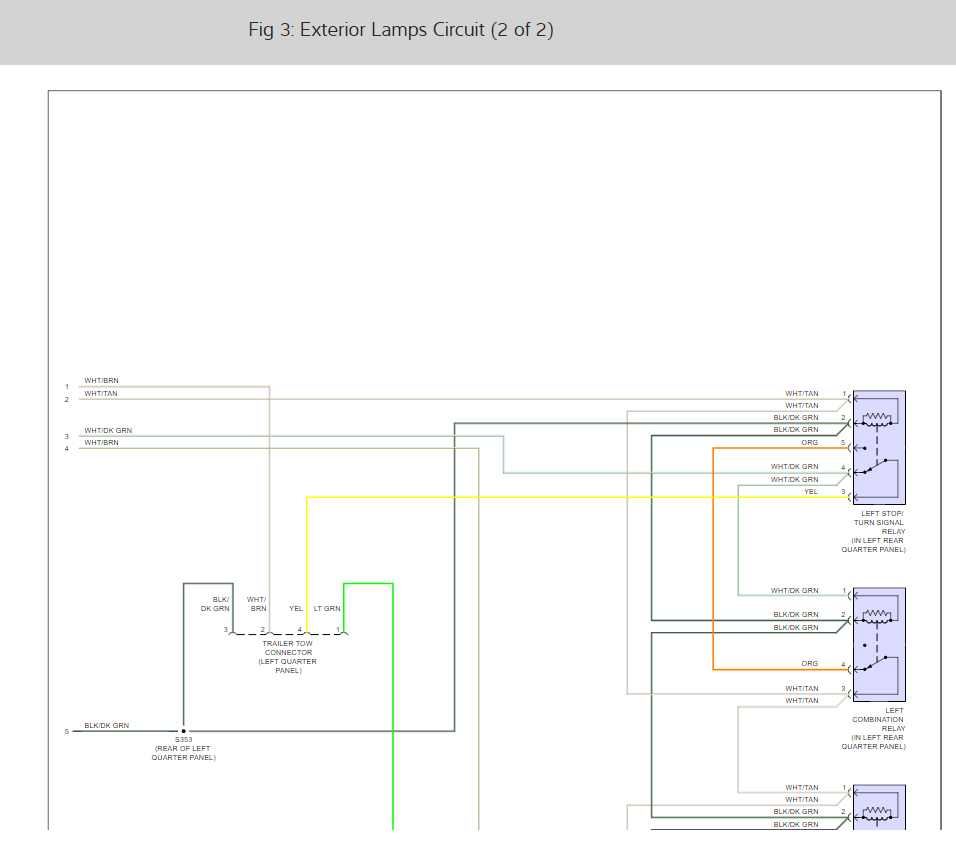
Task: Click the S353 splice dot
Action: (183, 731)
